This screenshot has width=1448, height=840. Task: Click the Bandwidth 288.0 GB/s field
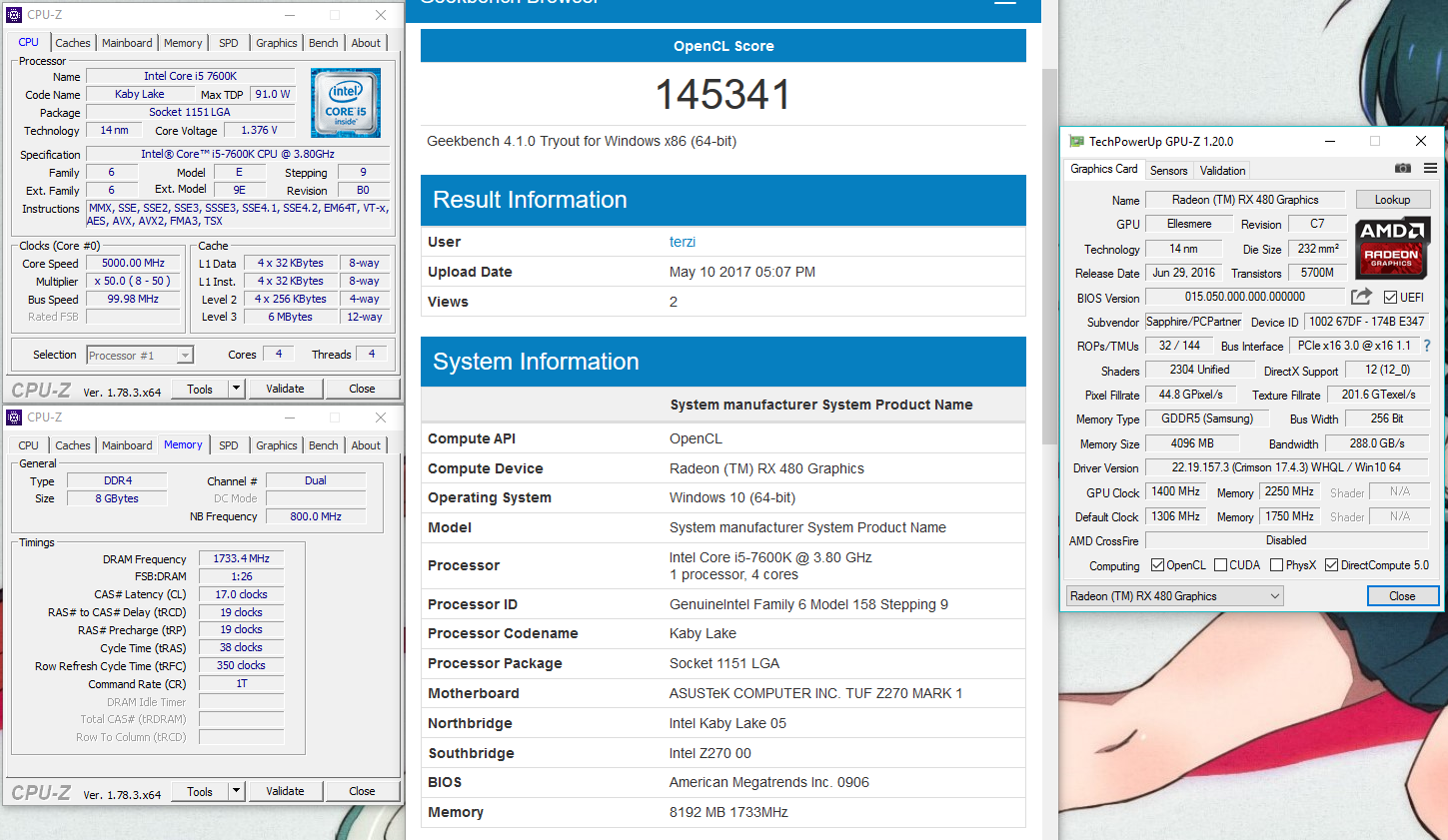1377,443
